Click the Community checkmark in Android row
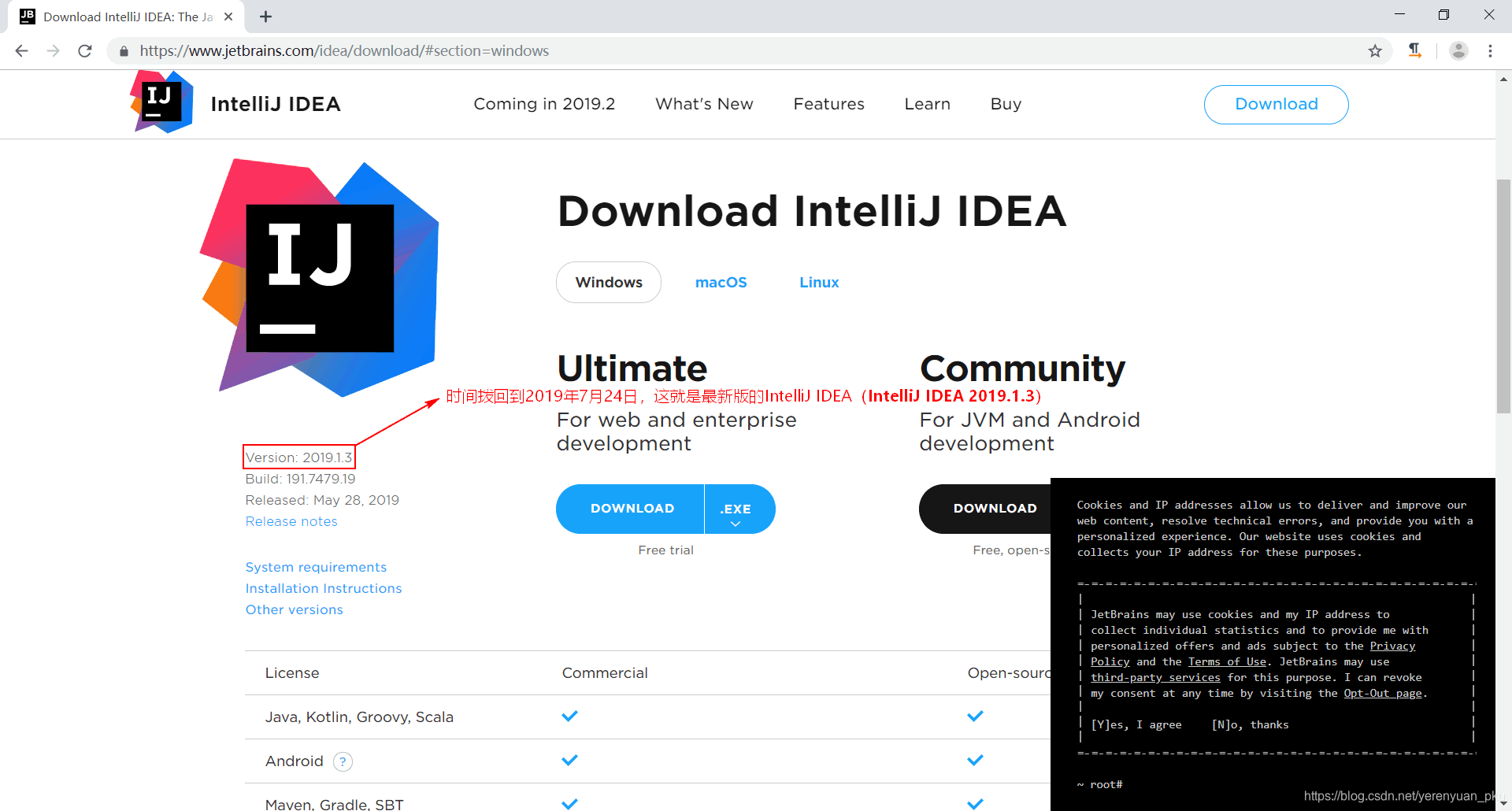 coord(975,761)
